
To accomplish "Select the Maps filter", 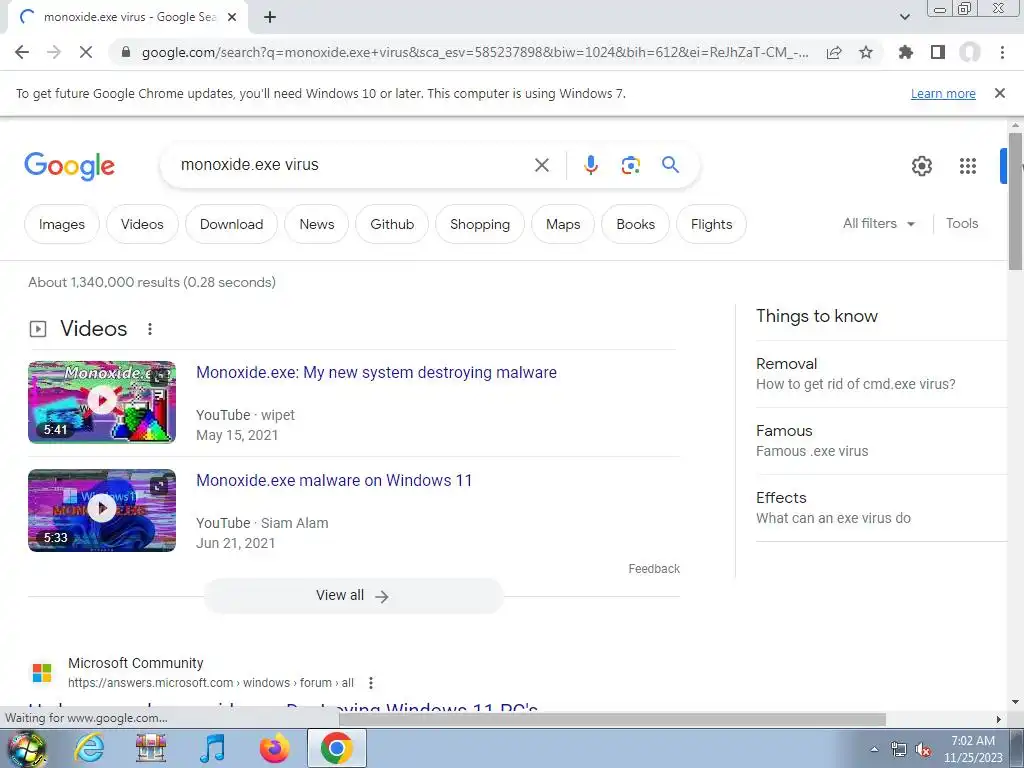I will pyautogui.click(x=563, y=224).
